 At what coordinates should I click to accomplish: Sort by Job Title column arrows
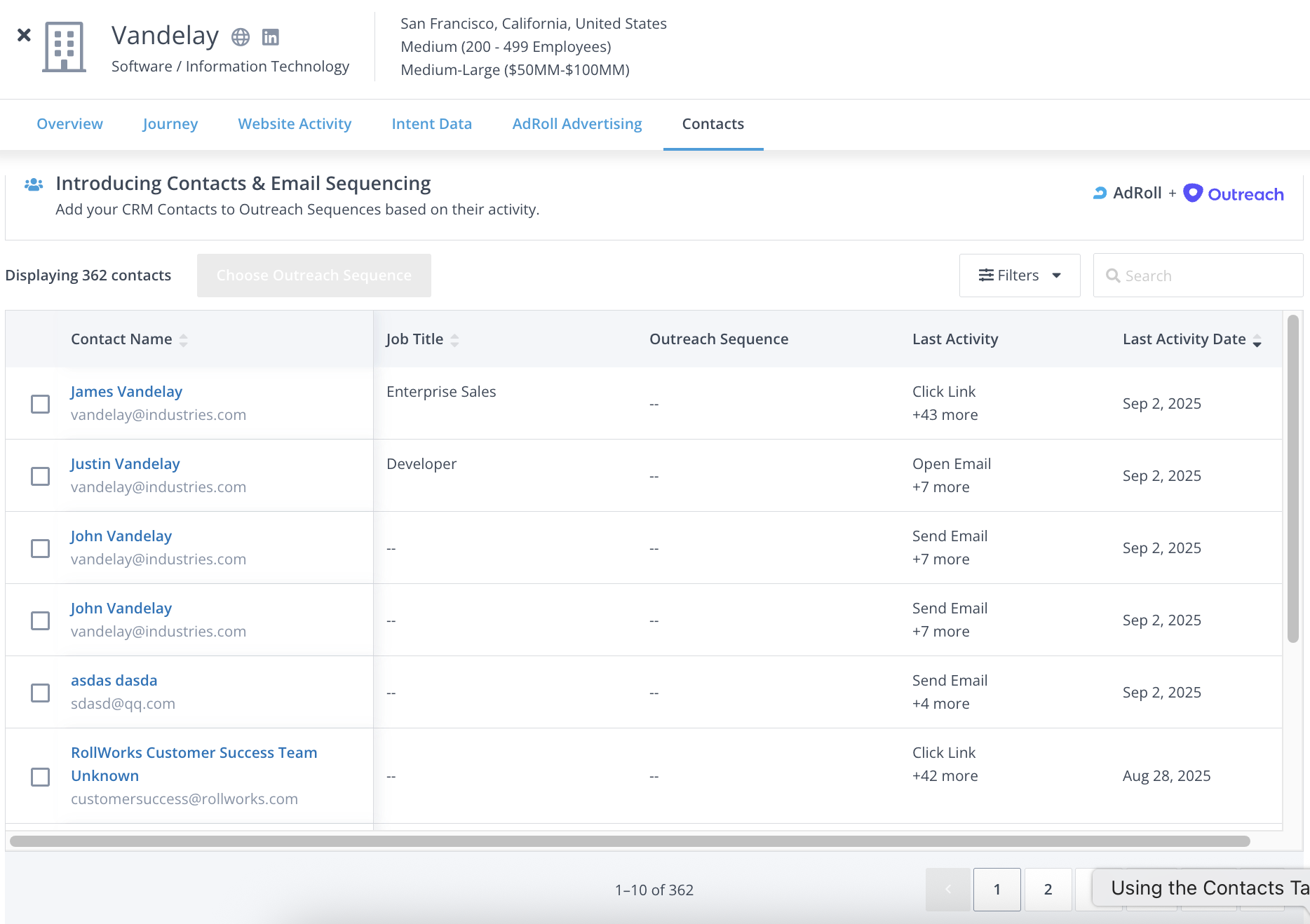click(x=454, y=340)
